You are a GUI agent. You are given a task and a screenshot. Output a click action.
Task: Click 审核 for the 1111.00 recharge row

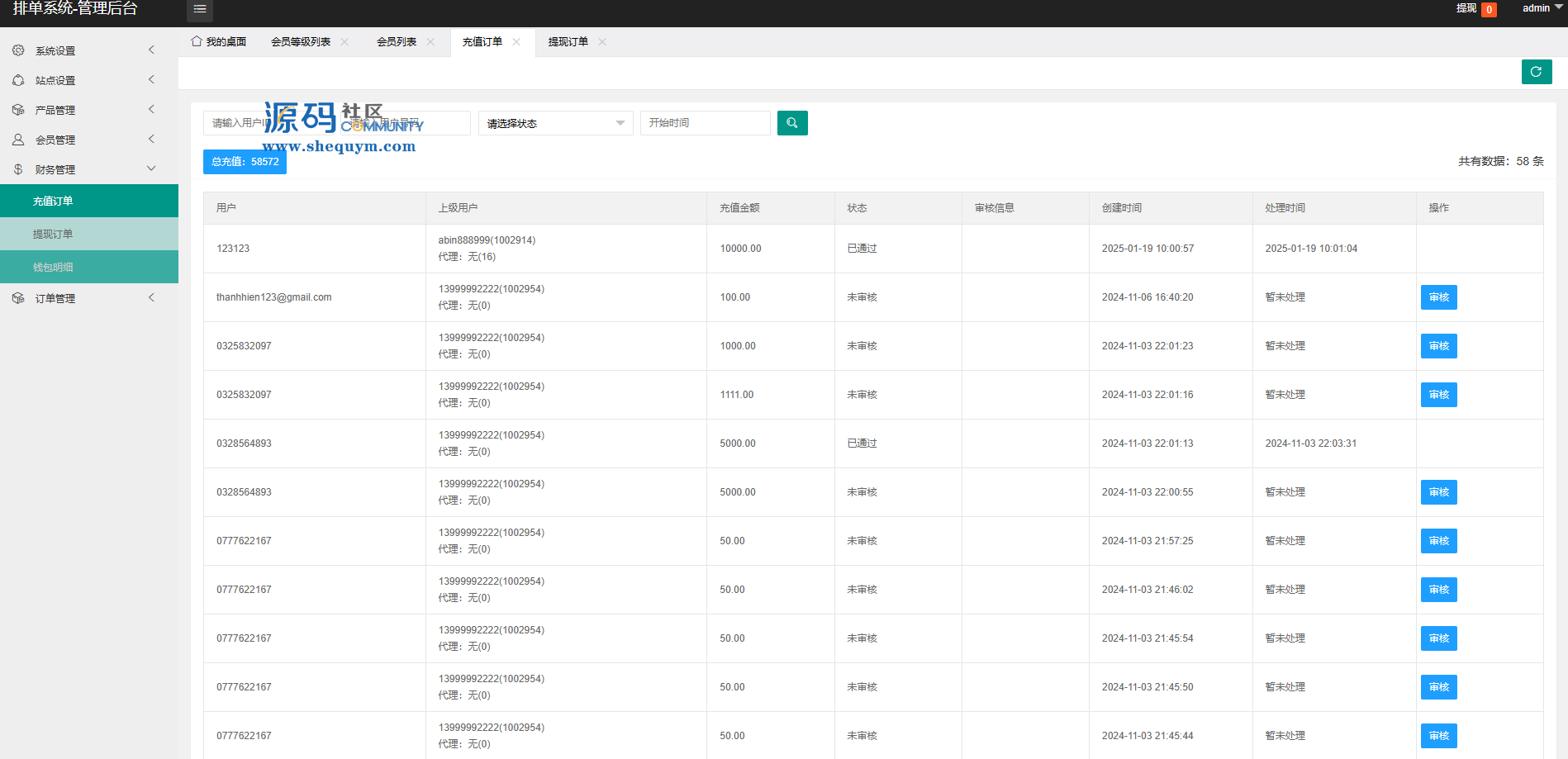1439,395
